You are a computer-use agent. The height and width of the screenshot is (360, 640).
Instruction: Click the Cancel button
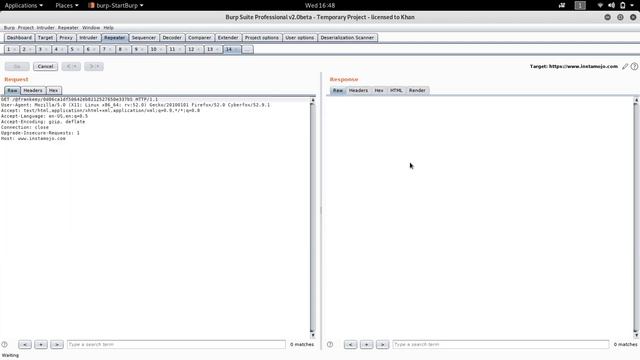[45, 66]
